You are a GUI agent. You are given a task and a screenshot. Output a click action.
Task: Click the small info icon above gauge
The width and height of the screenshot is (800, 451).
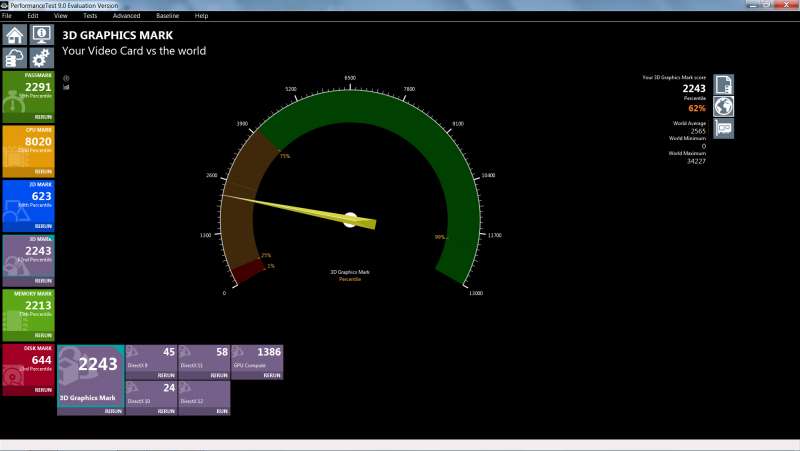[x=67, y=78]
